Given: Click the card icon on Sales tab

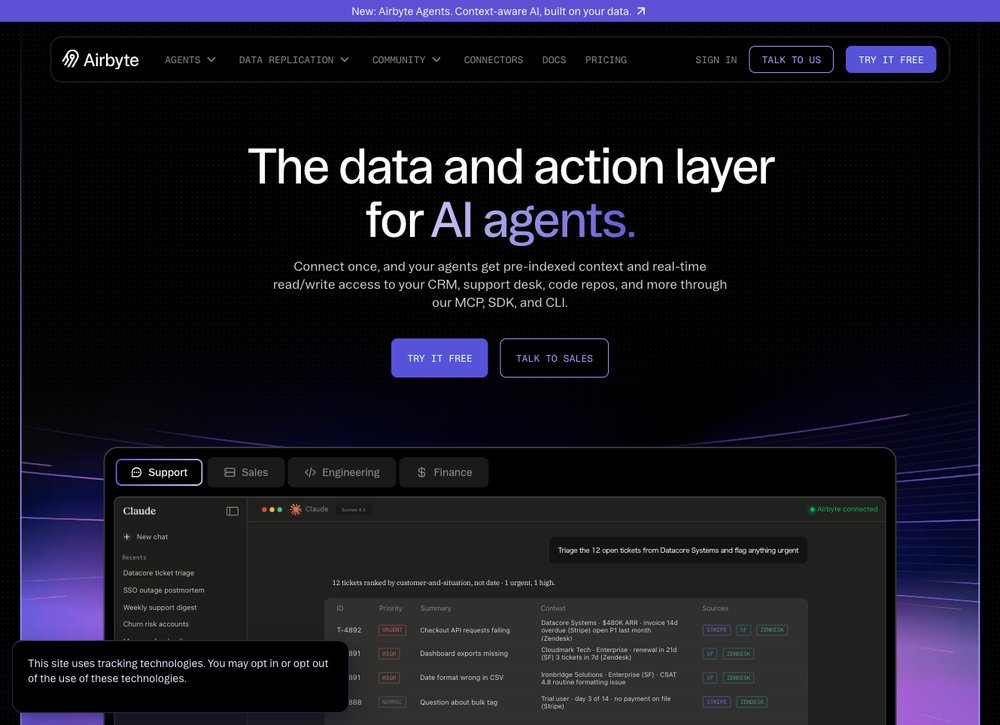Looking at the screenshot, I should 230,472.
